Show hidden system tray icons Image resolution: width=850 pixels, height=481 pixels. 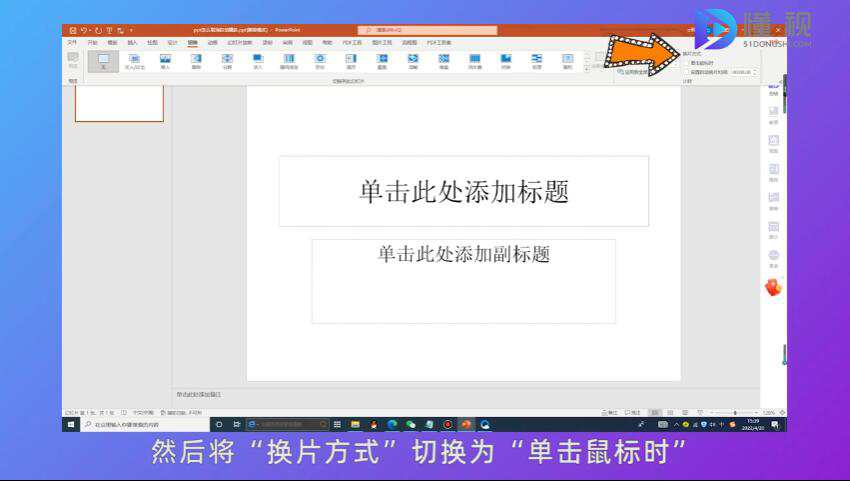click(676, 424)
